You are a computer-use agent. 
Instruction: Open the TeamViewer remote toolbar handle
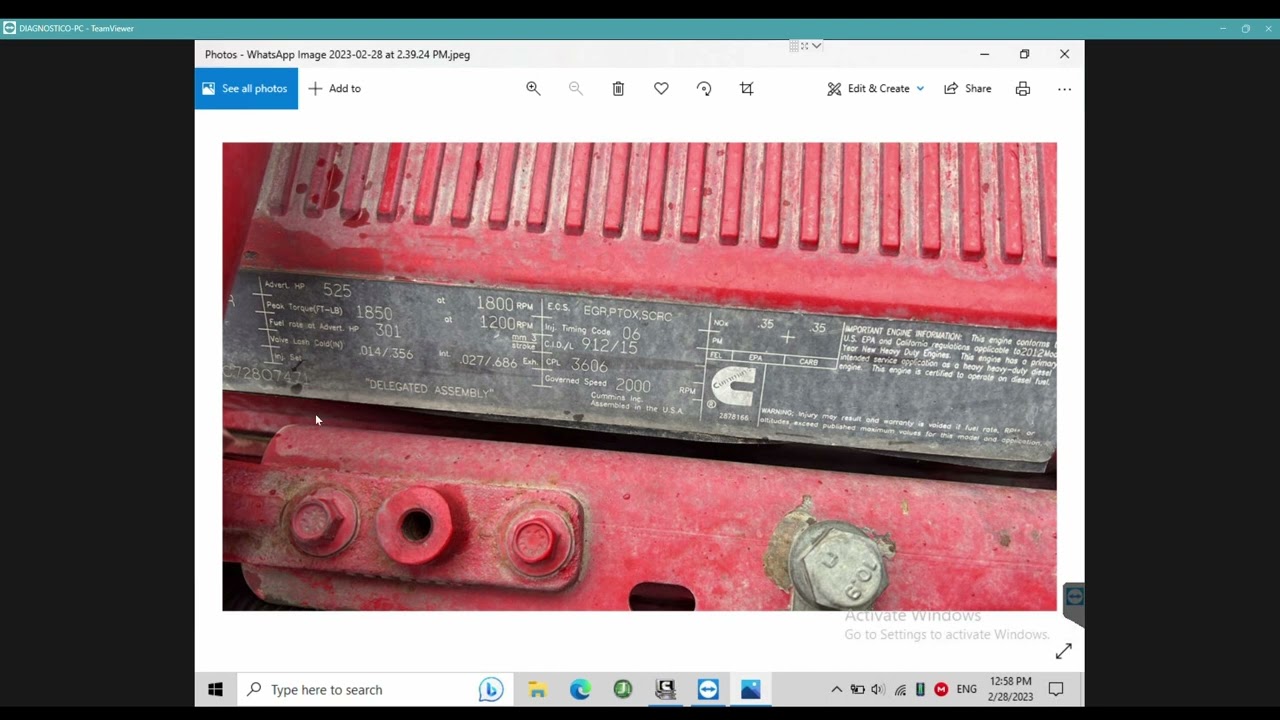pyautogui.click(x=805, y=45)
